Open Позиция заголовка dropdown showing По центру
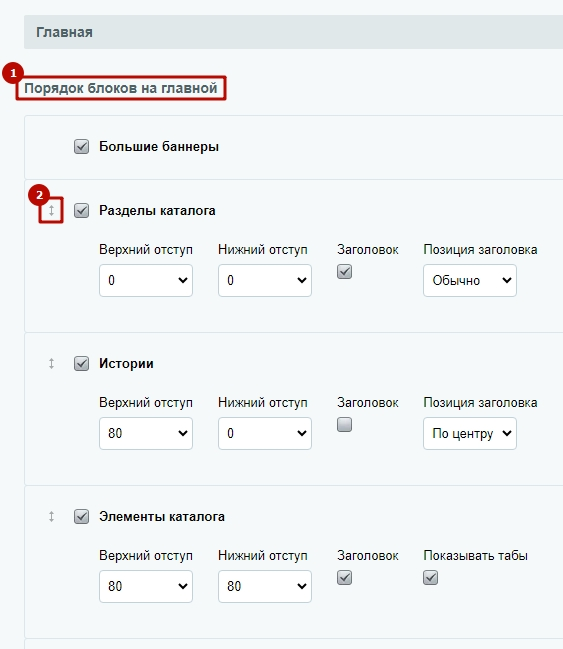 tap(470, 433)
